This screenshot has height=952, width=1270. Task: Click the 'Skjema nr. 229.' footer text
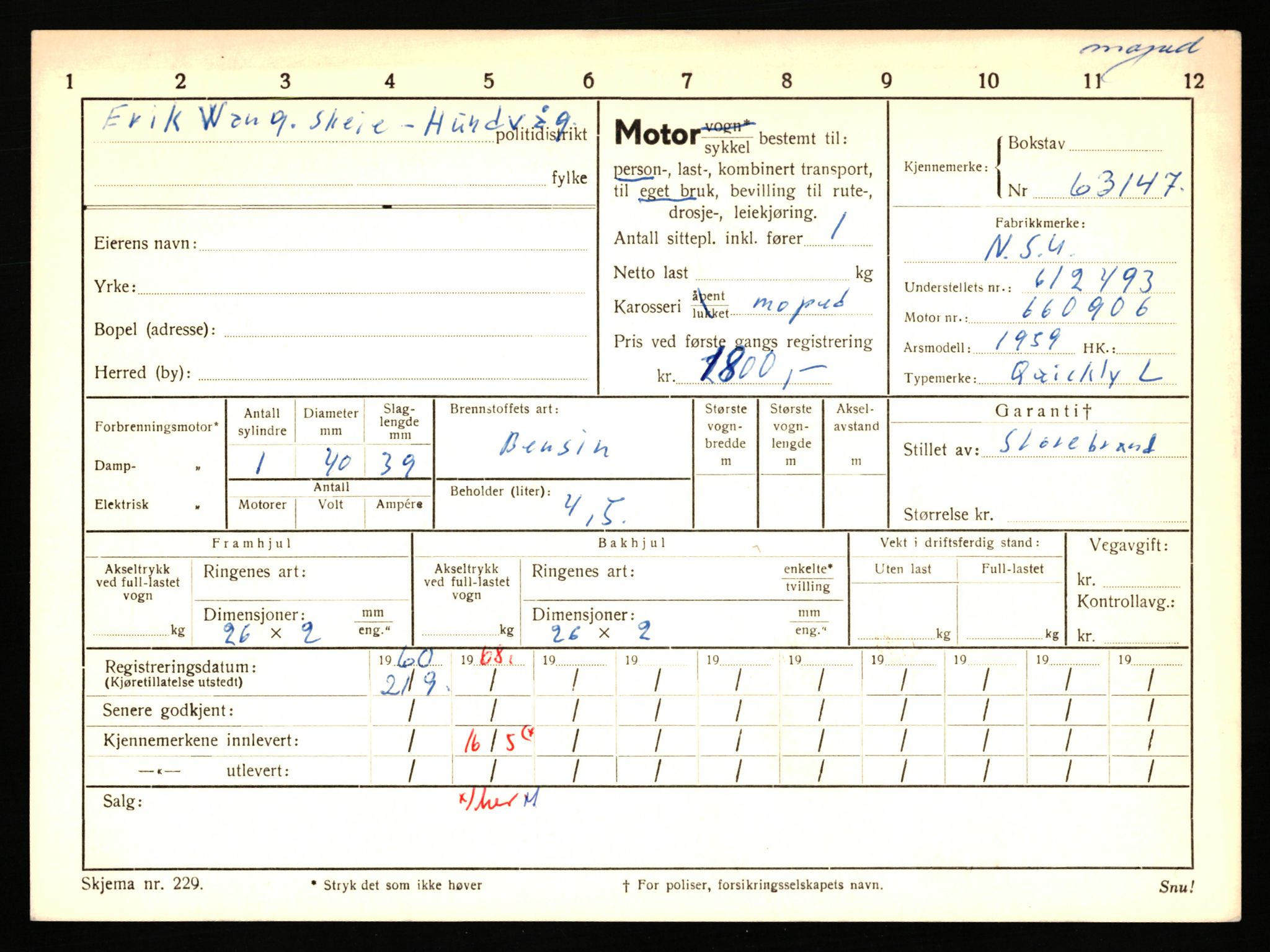click(141, 884)
